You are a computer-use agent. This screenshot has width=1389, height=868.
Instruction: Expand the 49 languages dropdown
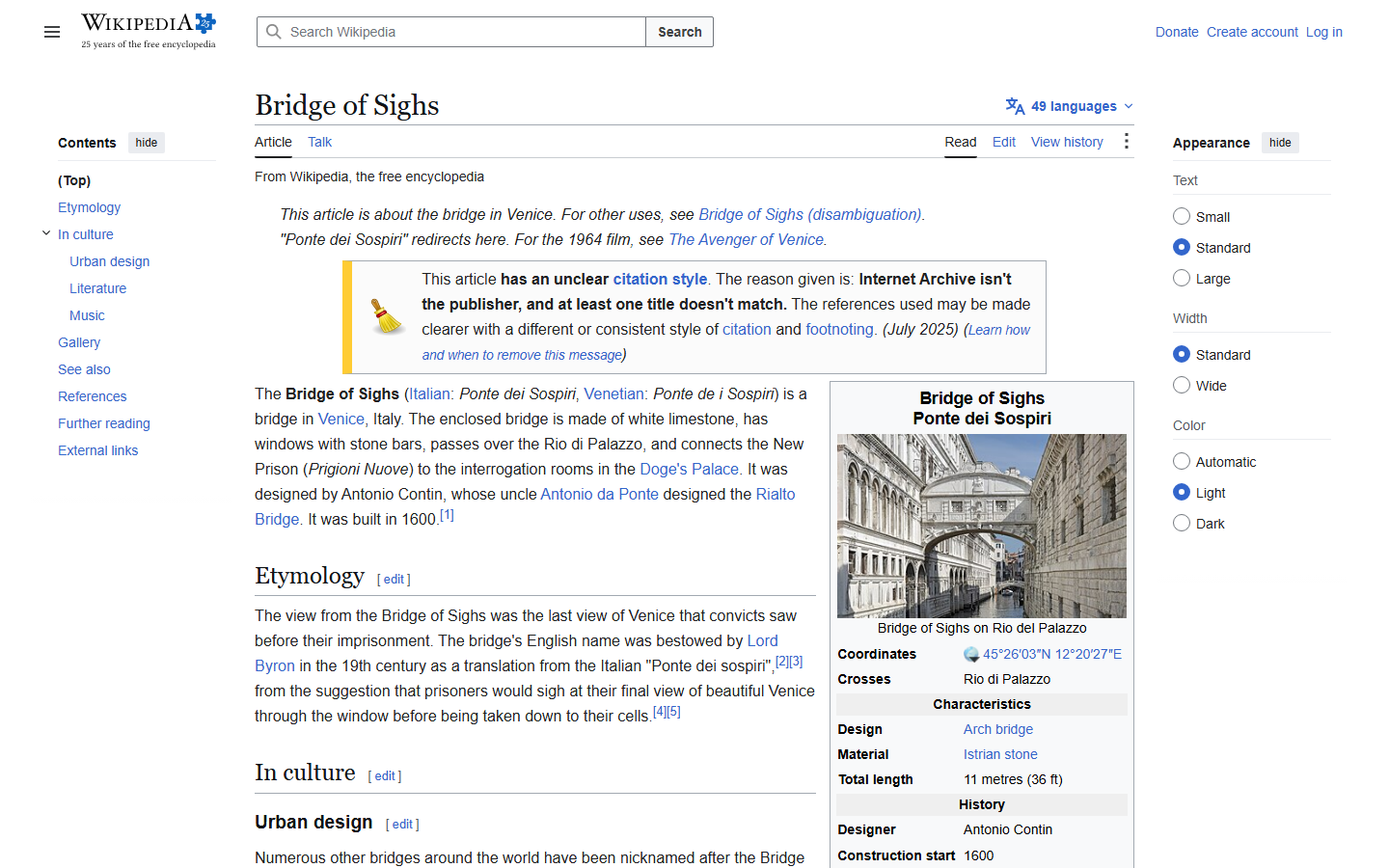click(1070, 106)
